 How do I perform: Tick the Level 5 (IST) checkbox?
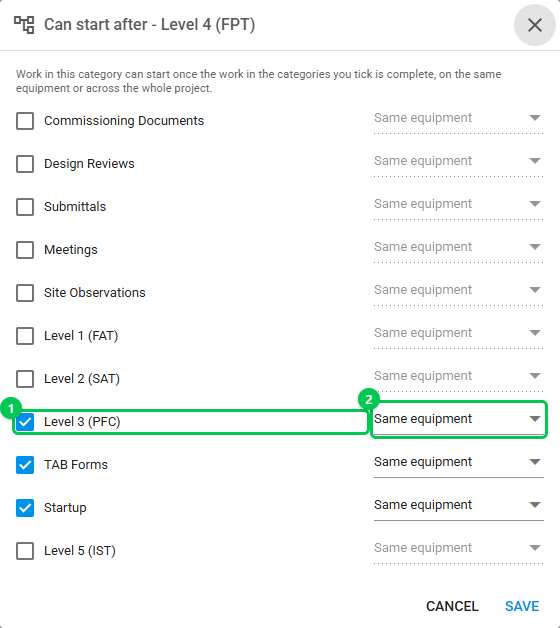(25, 551)
